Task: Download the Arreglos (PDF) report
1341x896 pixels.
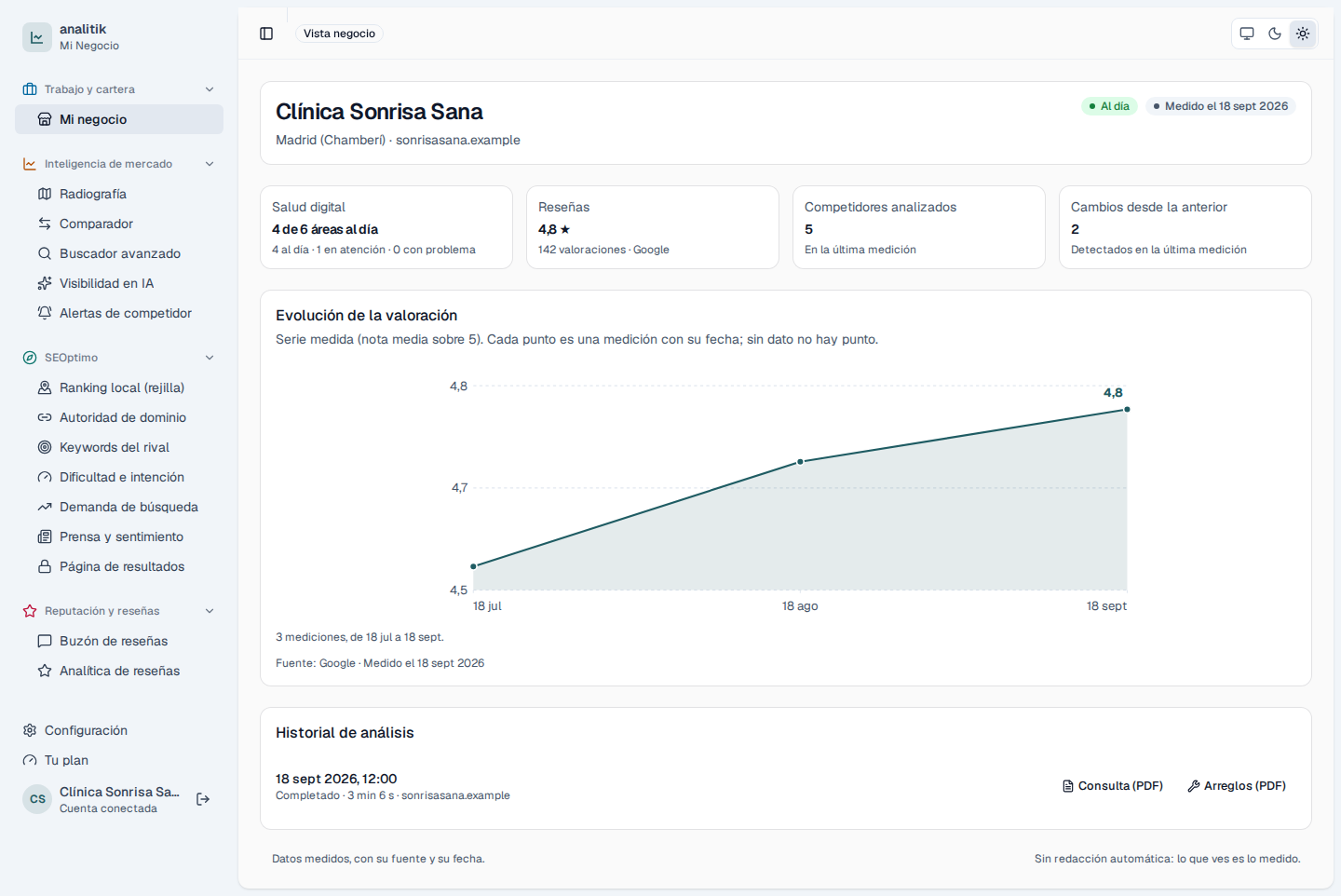Action: click(1237, 786)
